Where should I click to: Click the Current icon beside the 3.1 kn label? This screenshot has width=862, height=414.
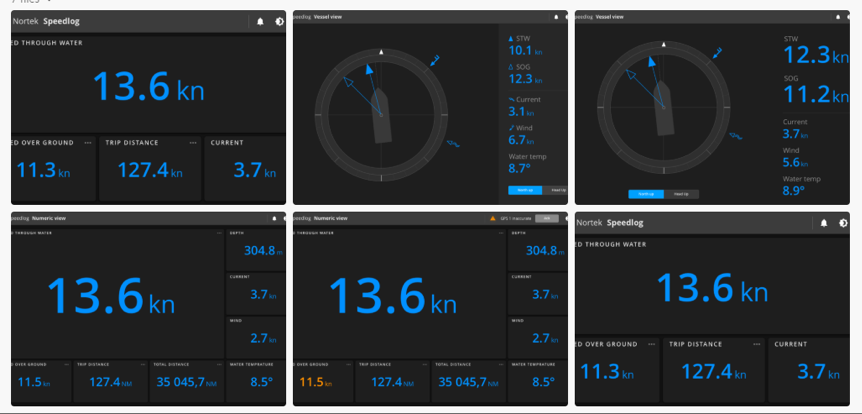point(511,100)
